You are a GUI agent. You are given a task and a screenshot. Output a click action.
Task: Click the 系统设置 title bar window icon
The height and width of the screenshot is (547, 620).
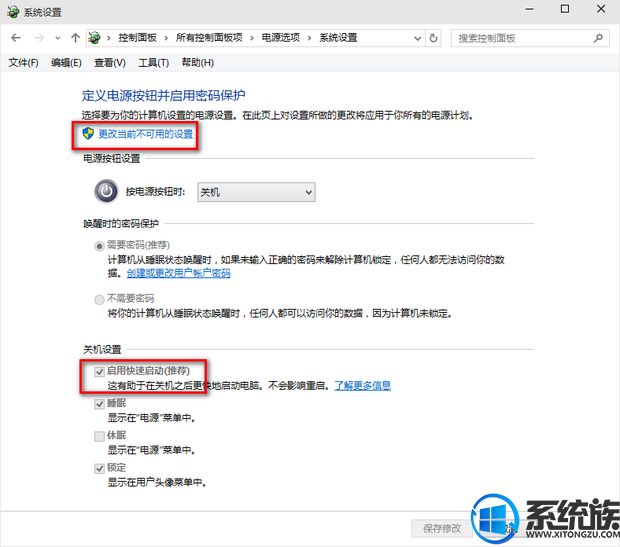coord(13,11)
